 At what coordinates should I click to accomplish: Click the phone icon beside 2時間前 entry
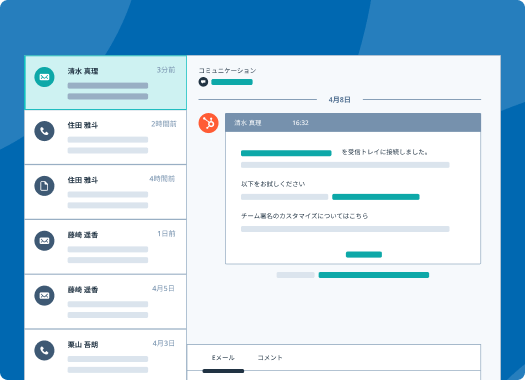click(44, 131)
